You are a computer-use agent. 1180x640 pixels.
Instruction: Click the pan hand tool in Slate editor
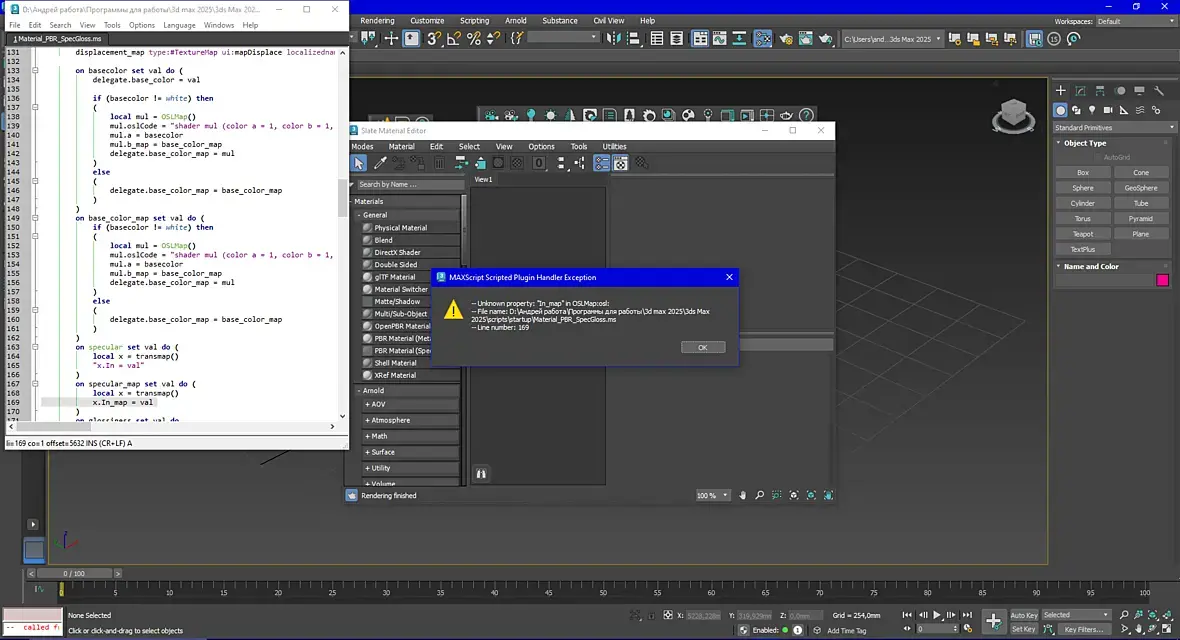[741, 495]
